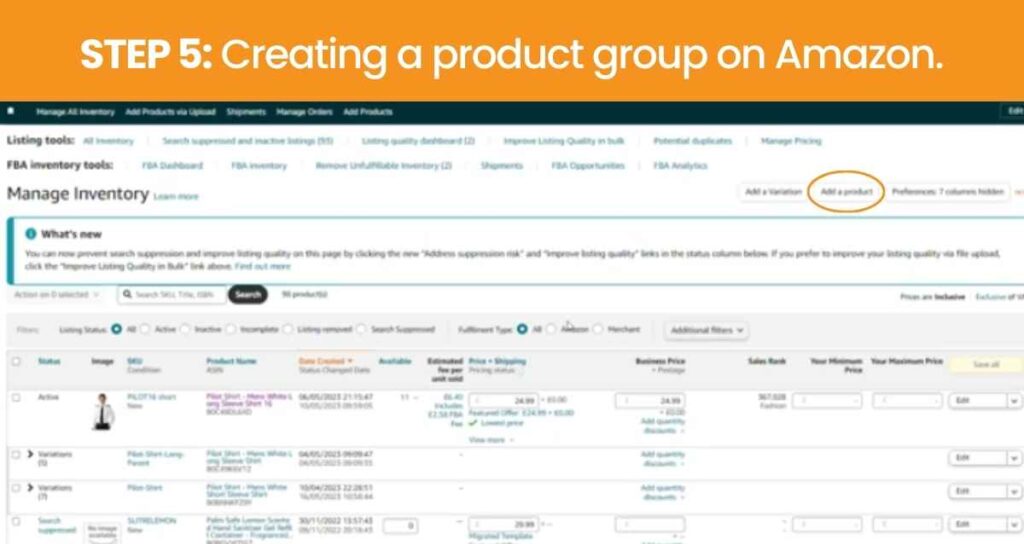Click the Business Price 24.99 input field
The height and width of the screenshot is (544, 1024).
coord(650,400)
